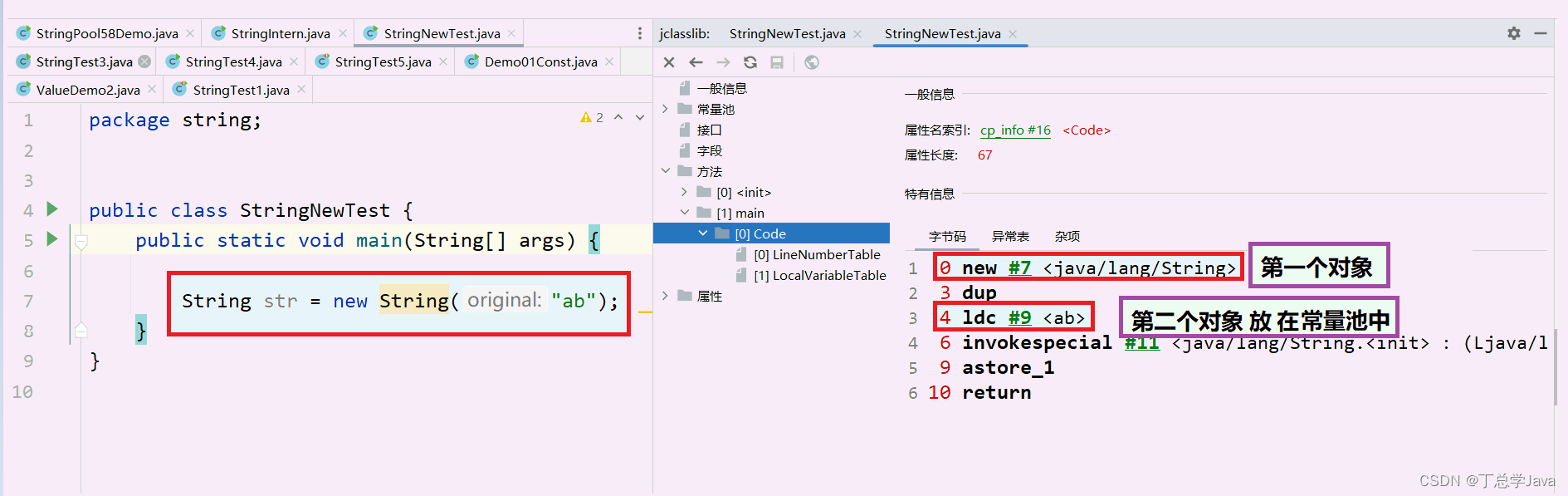Viewport: 1568px width, 496px height.
Task: Open the StringTest5.java tab
Action: (x=383, y=61)
